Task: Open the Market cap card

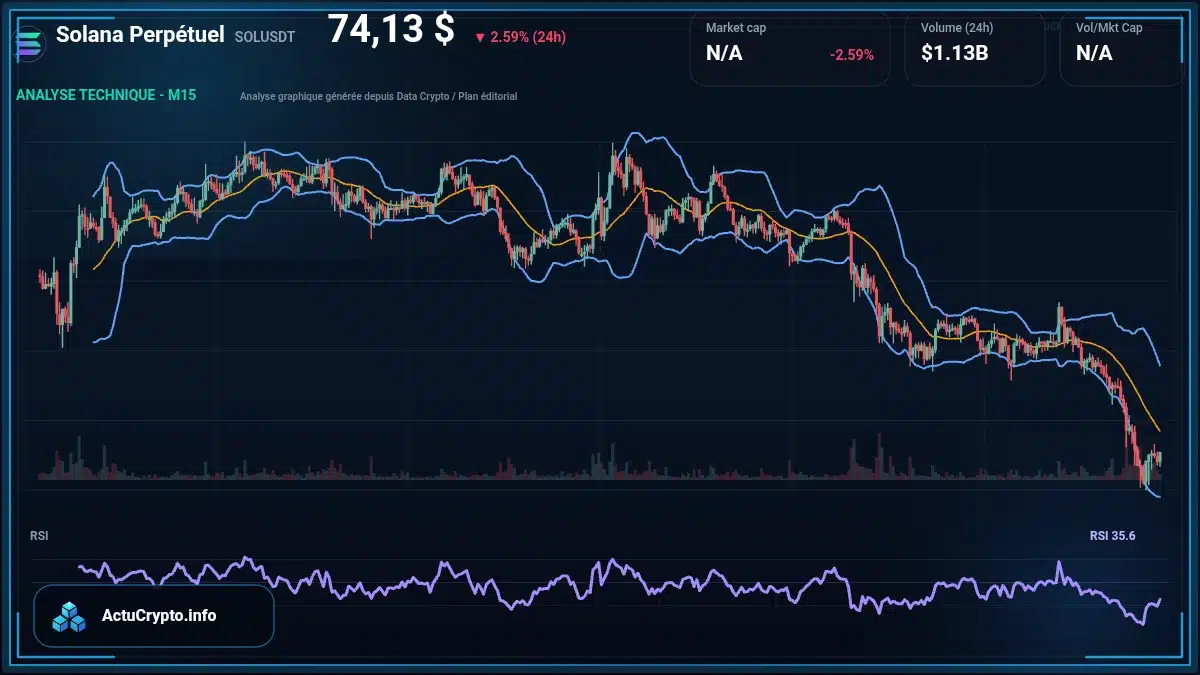Action: tap(790, 48)
